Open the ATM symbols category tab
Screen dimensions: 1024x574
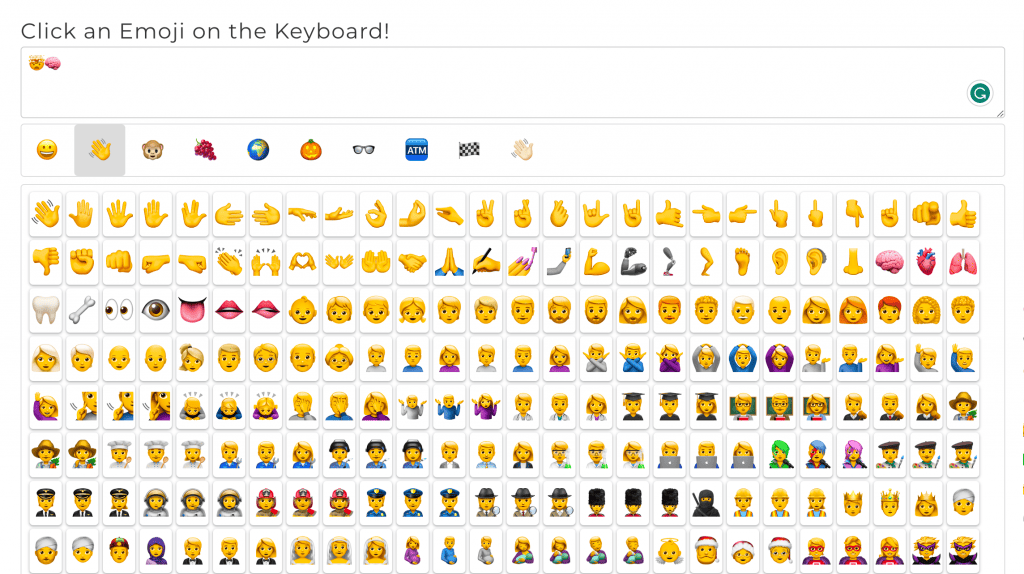[x=417, y=150]
